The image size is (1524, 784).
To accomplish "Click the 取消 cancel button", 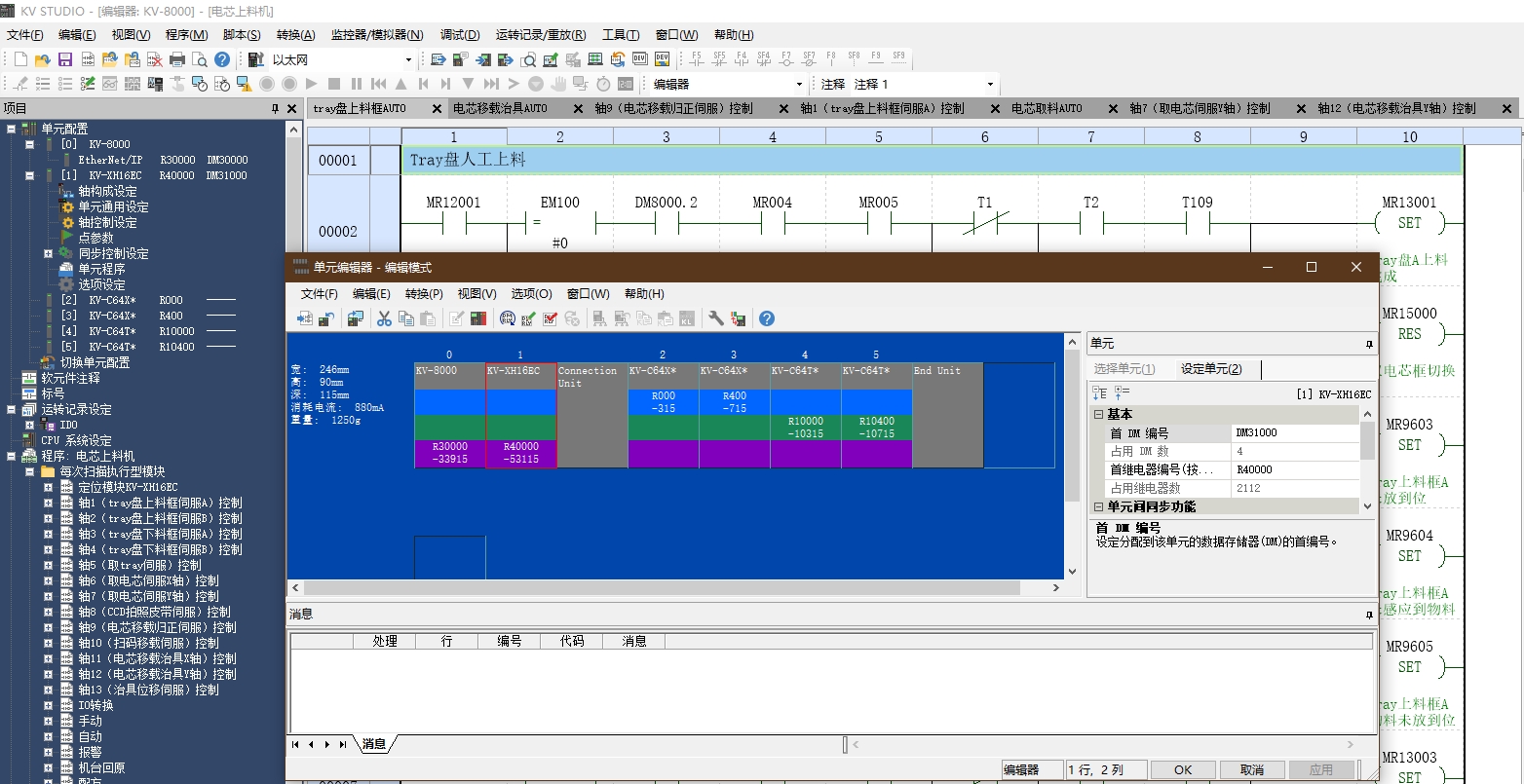I will pos(1252,769).
